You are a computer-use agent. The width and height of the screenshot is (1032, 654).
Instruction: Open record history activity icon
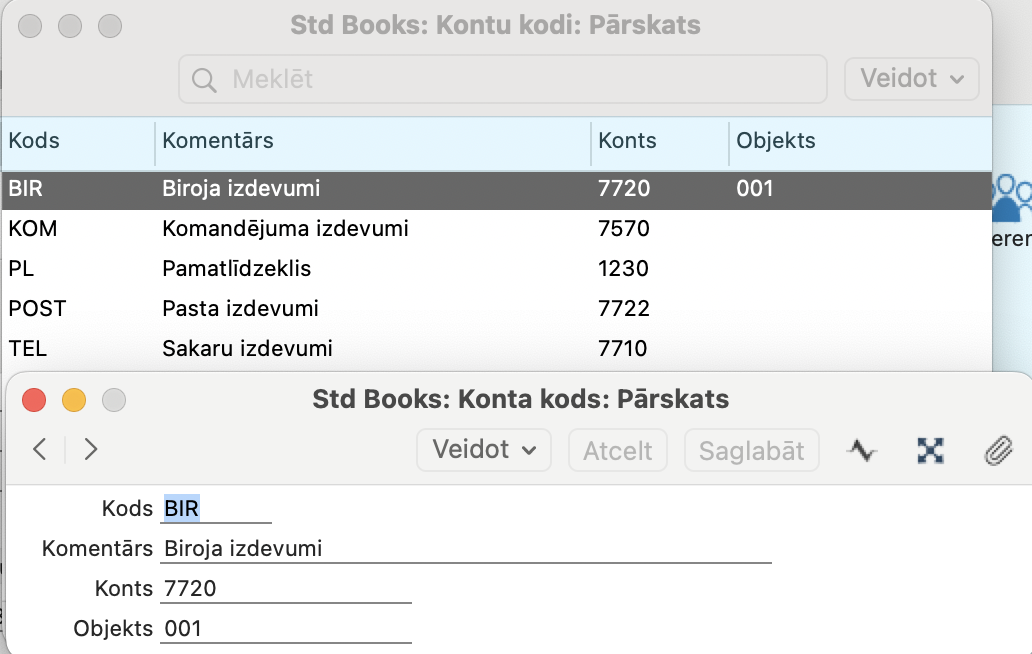point(861,451)
